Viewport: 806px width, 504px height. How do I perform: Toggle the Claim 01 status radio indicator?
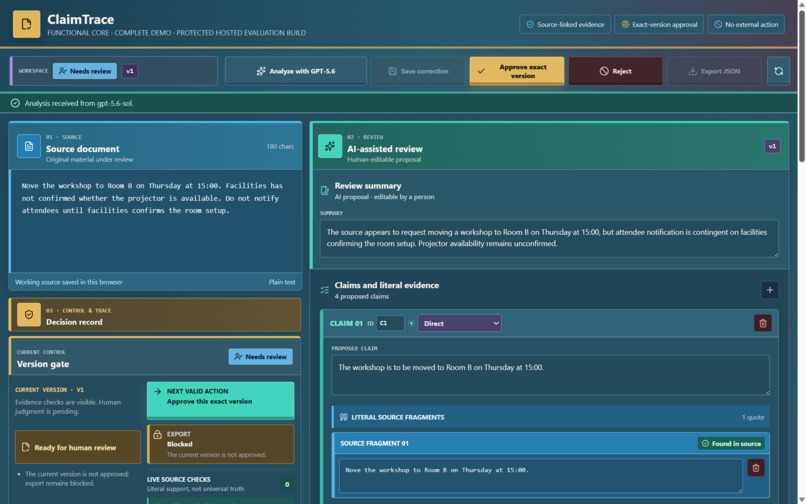411,323
